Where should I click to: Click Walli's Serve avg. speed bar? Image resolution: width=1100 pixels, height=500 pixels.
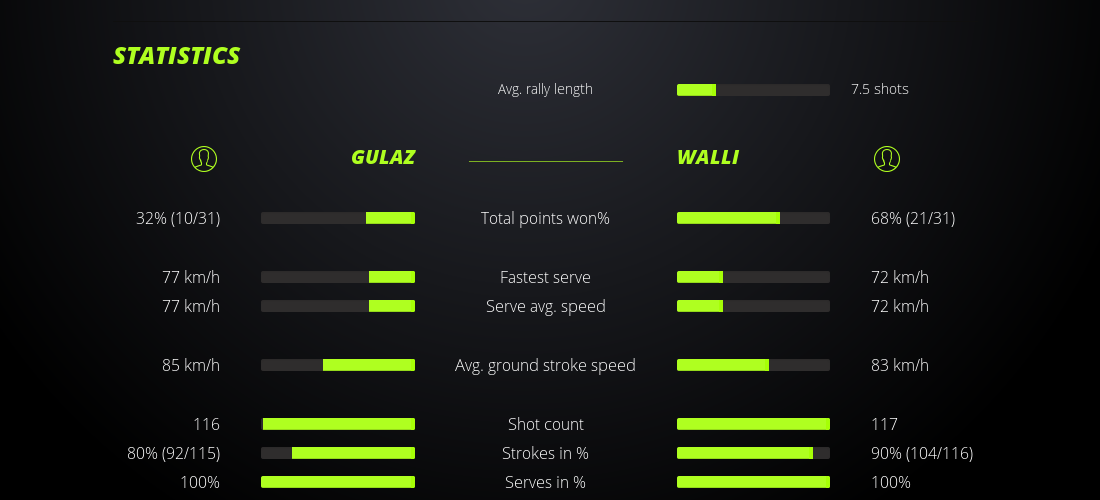tap(753, 306)
